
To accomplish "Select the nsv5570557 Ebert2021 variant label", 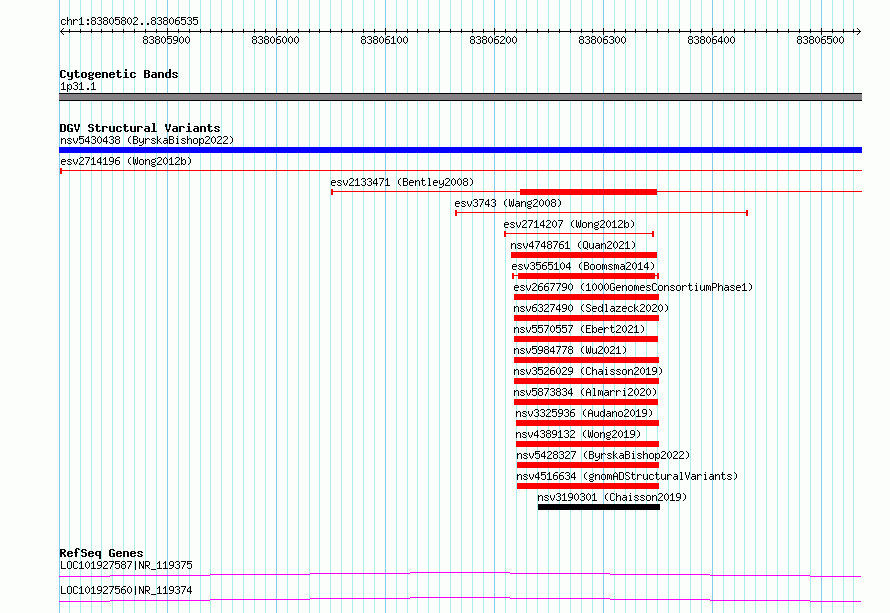I will pos(580,329).
